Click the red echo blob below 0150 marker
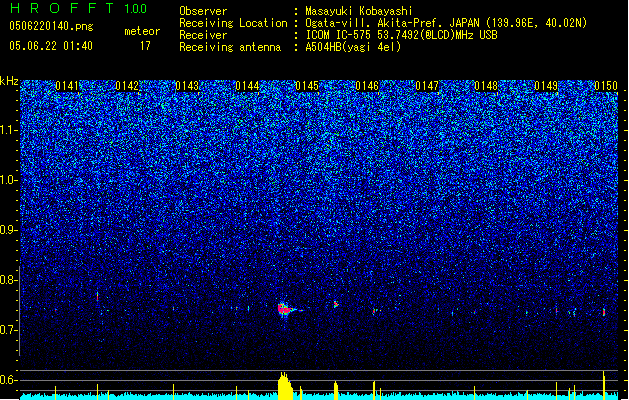 tap(604, 312)
